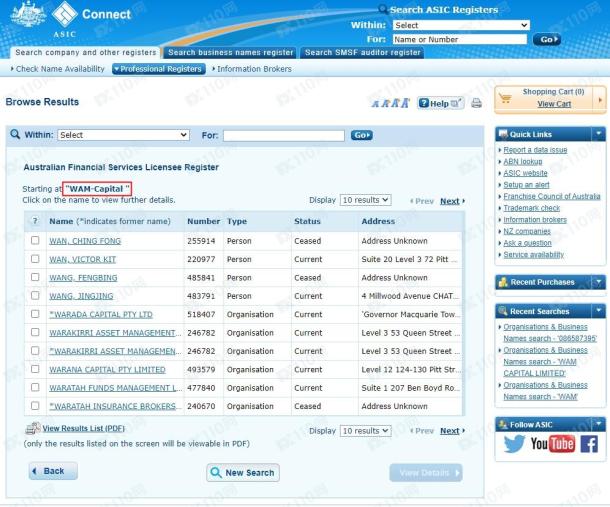Viewport: 610px width, 507px height.
Task: Open Help button beside font sizes
Action: pyautogui.click(x=440, y=103)
